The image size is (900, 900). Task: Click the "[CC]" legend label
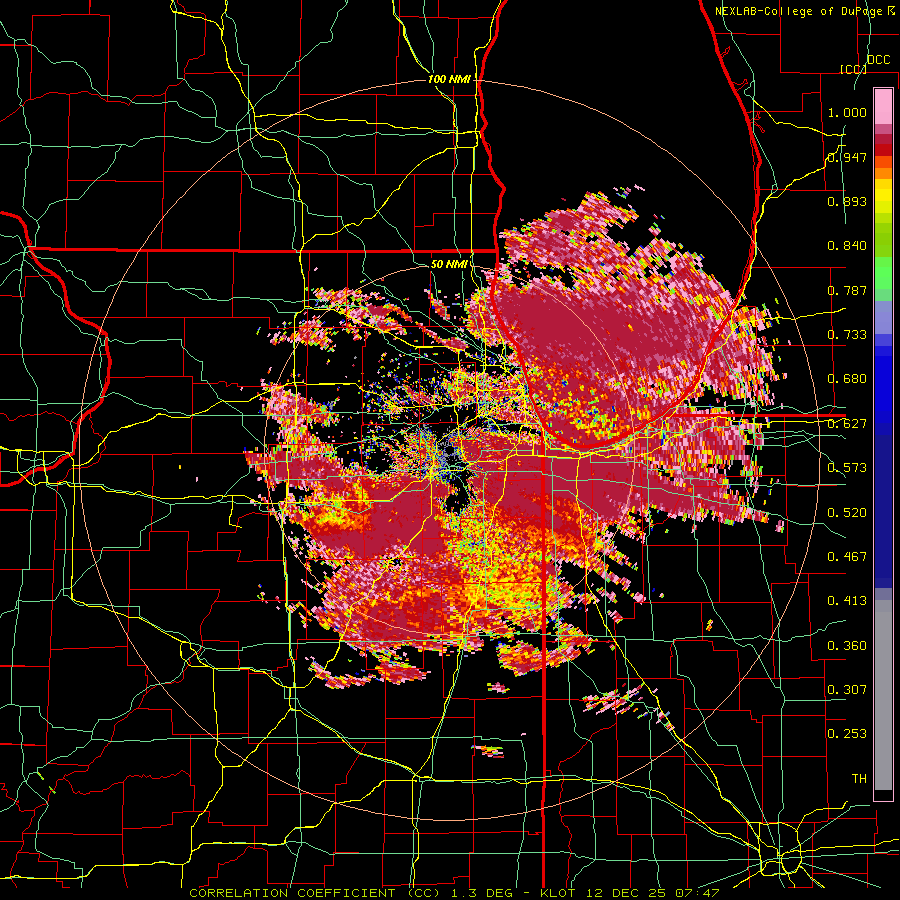(x=853, y=69)
